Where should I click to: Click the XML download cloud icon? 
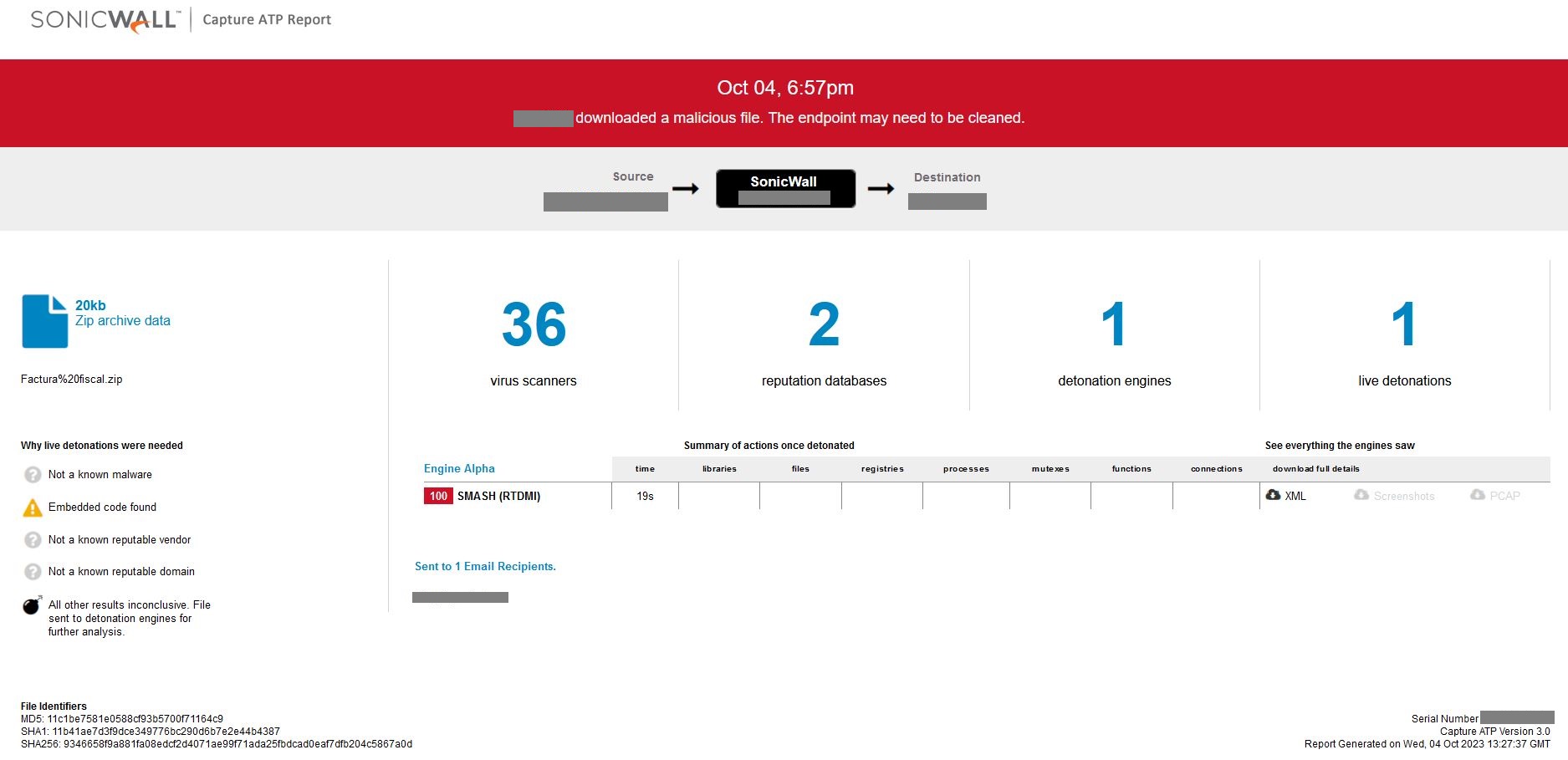pyautogui.click(x=1273, y=495)
